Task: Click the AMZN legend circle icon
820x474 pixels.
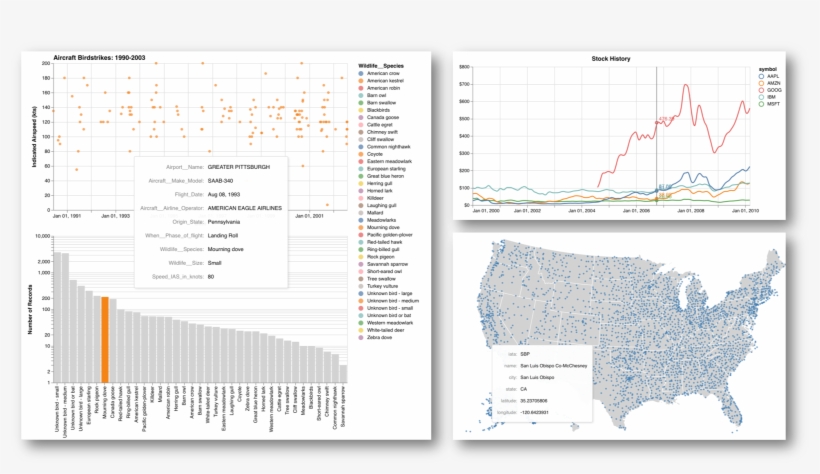Action: (x=761, y=83)
